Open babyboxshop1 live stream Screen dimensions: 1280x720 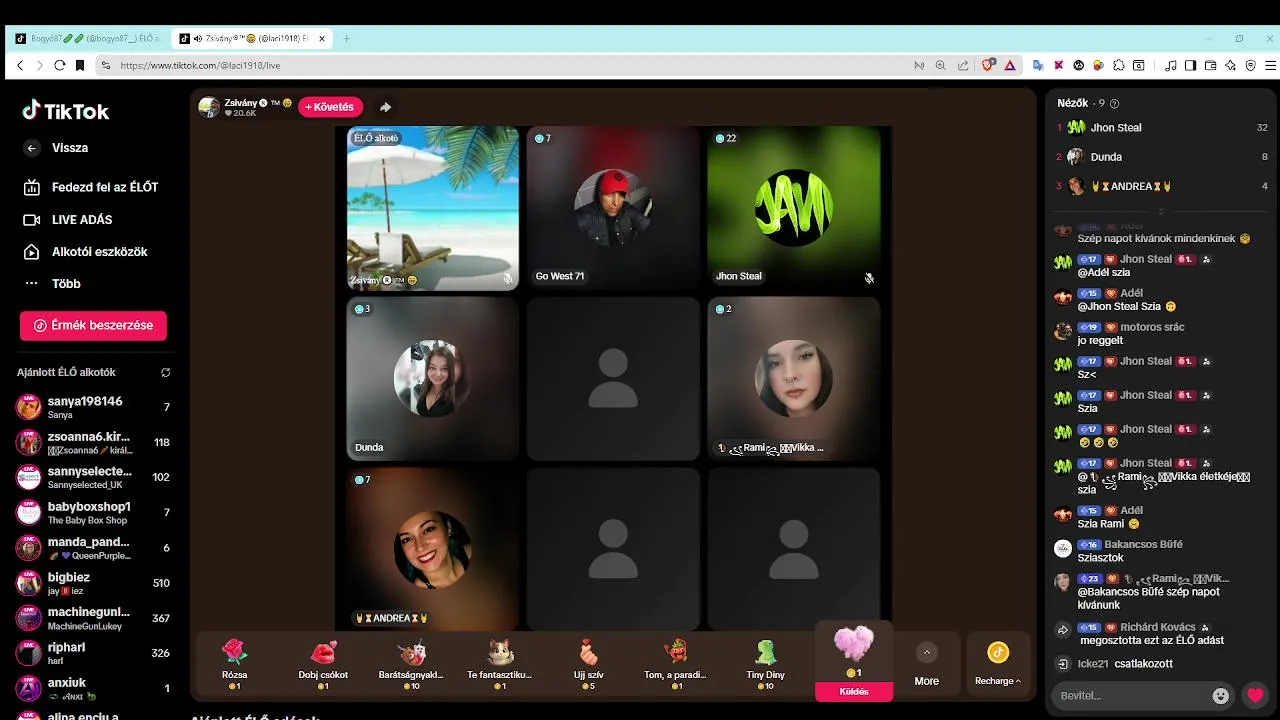93,513
